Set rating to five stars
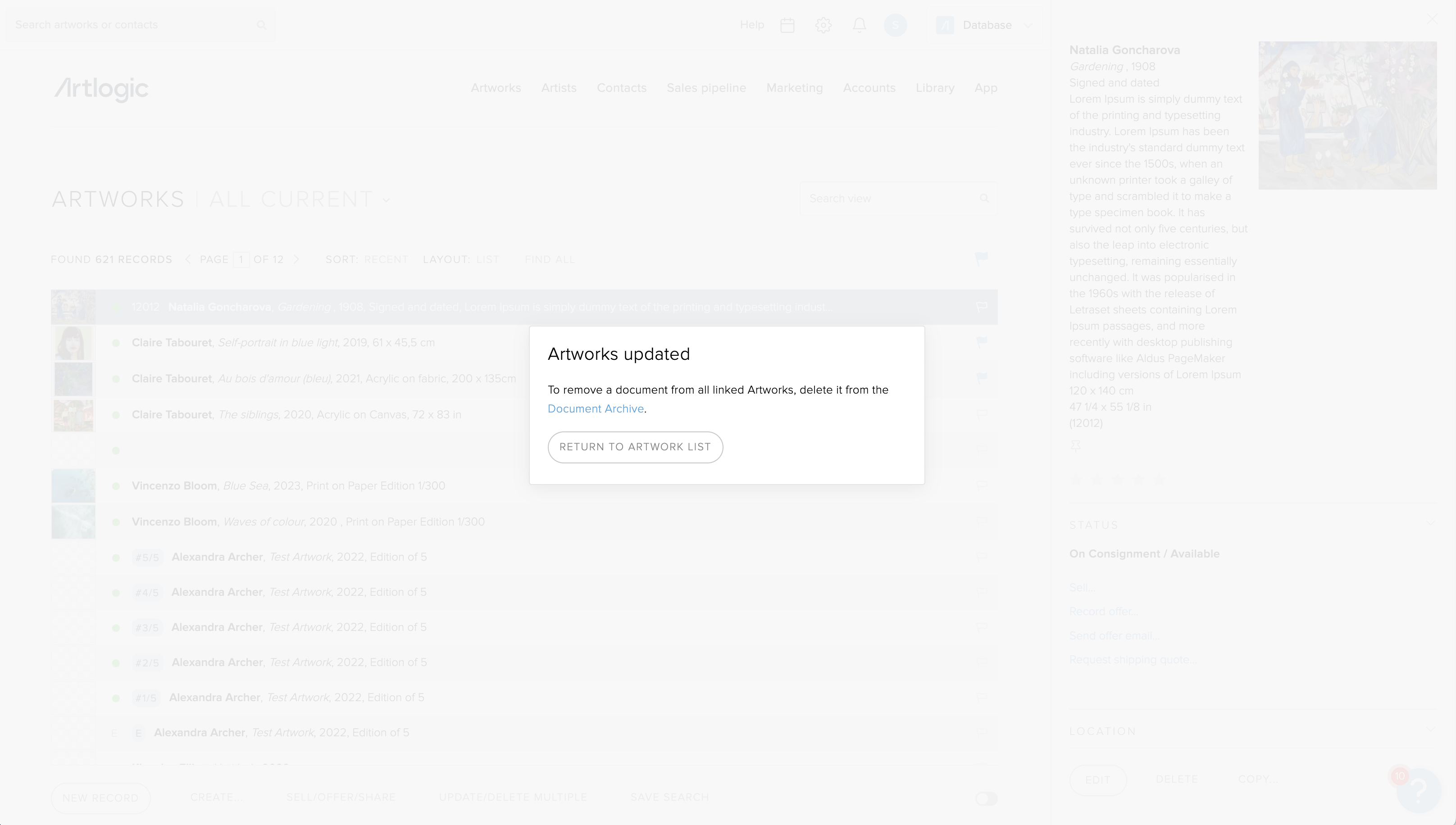1456x825 pixels. (x=1159, y=480)
